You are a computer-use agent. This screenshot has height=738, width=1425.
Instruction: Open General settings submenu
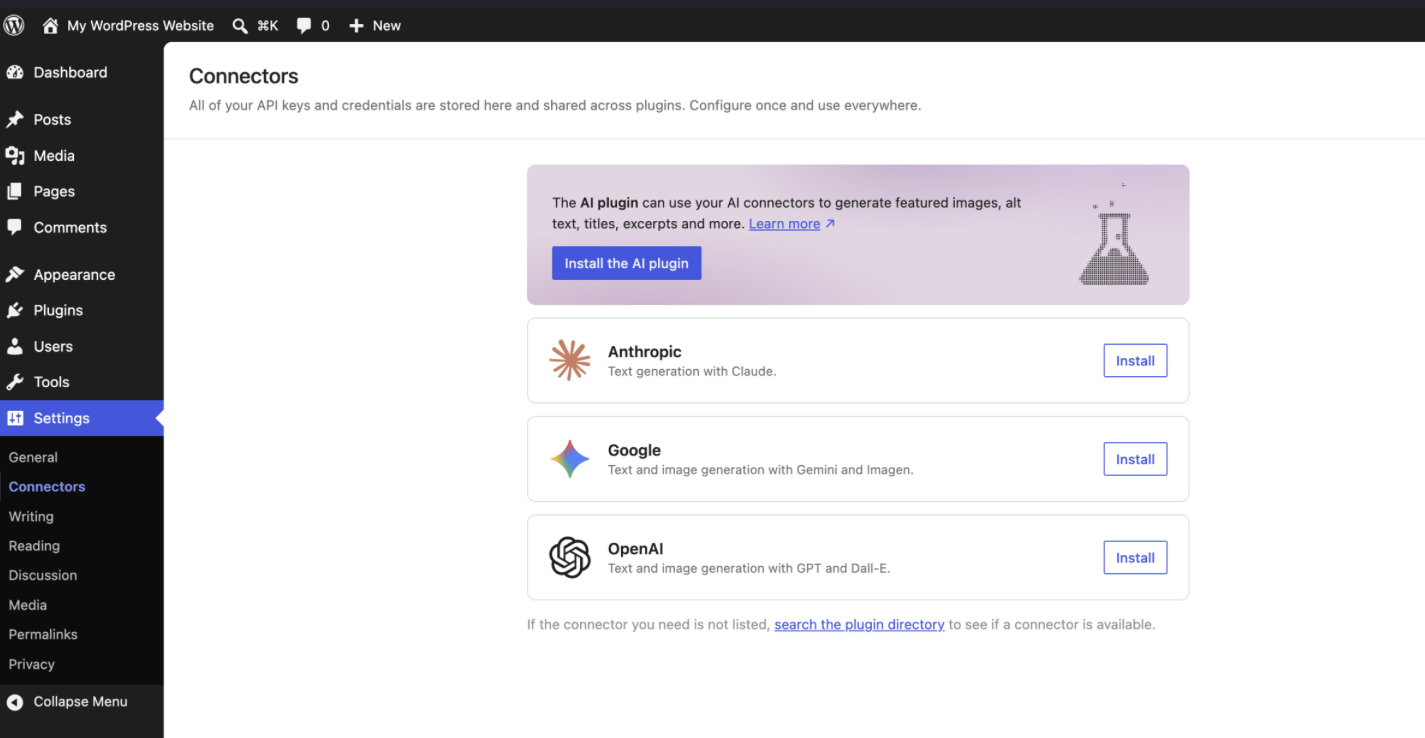click(33, 457)
